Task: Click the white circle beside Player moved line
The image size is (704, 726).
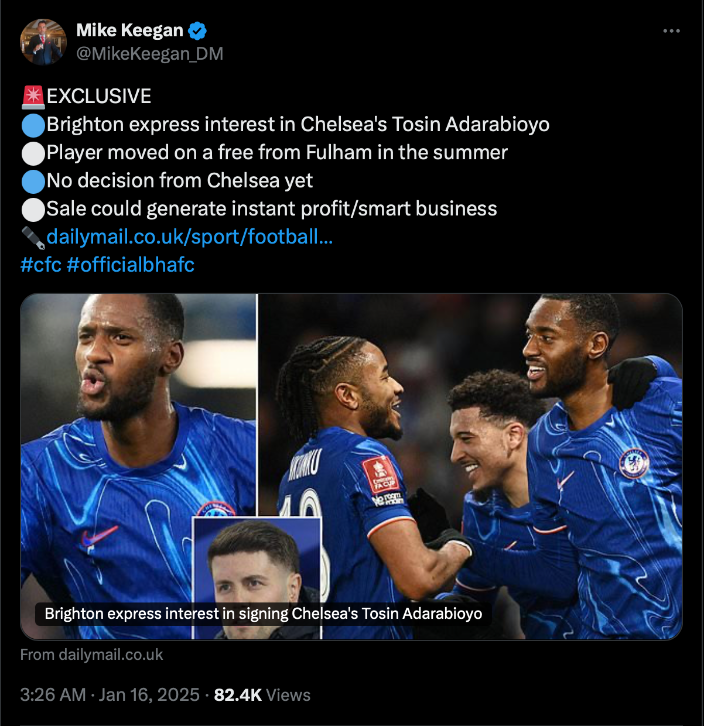Action: click(33, 153)
